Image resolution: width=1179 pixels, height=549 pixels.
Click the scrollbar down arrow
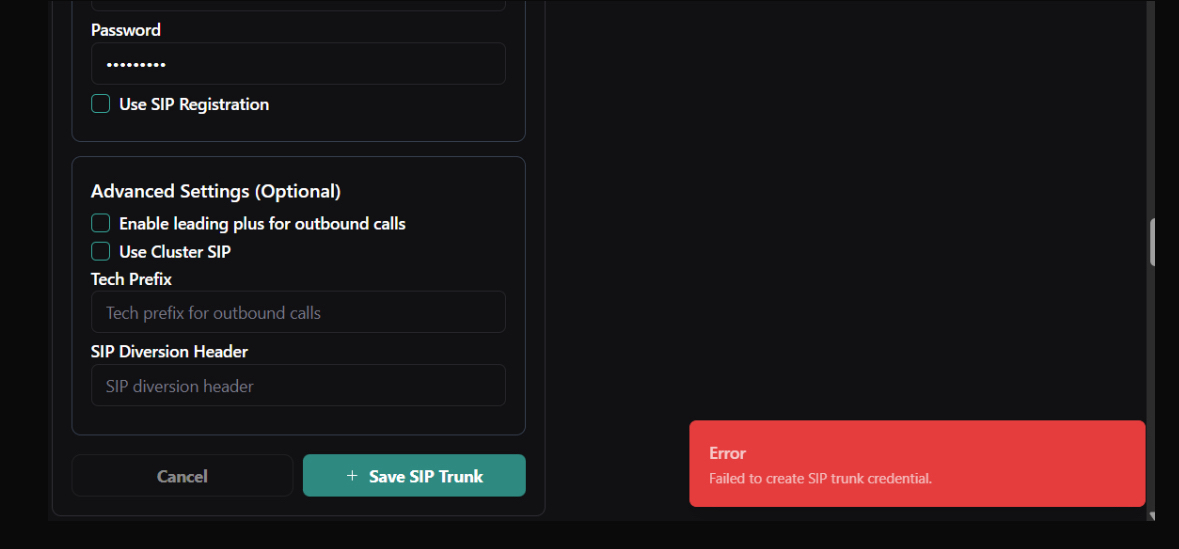coord(1152,516)
